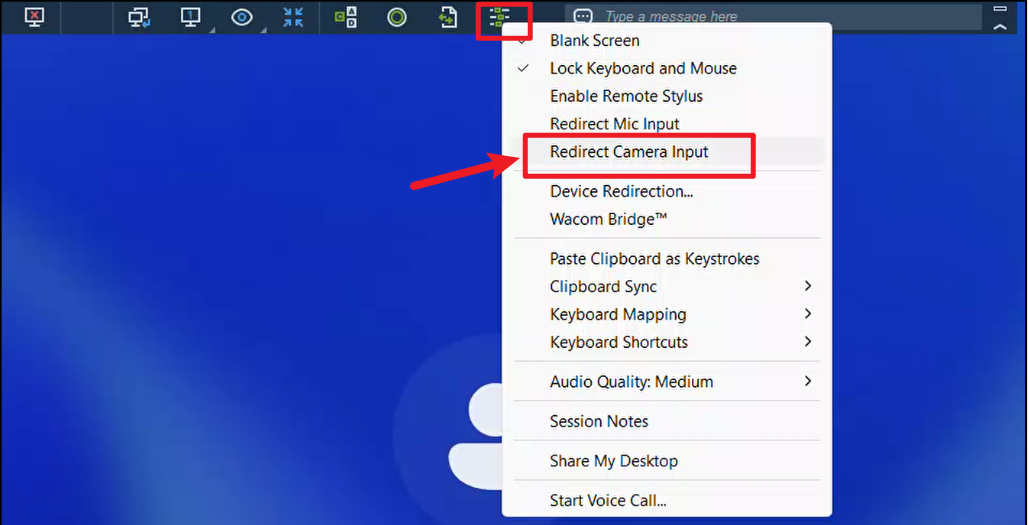Collapse the toolbar with the up chevron
1029x525 pixels.
pos(999,27)
